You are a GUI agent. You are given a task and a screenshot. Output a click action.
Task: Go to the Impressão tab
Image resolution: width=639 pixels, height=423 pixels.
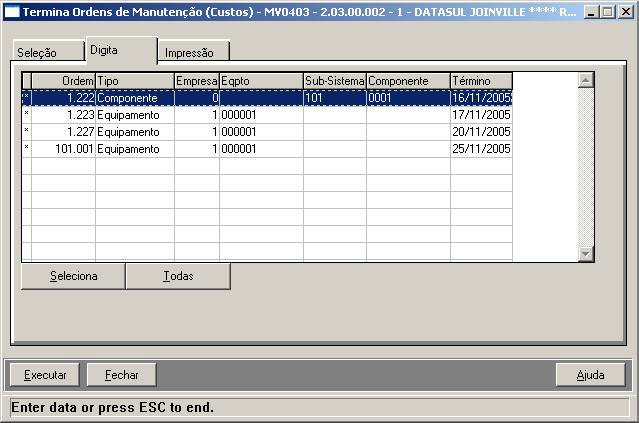(x=194, y=51)
